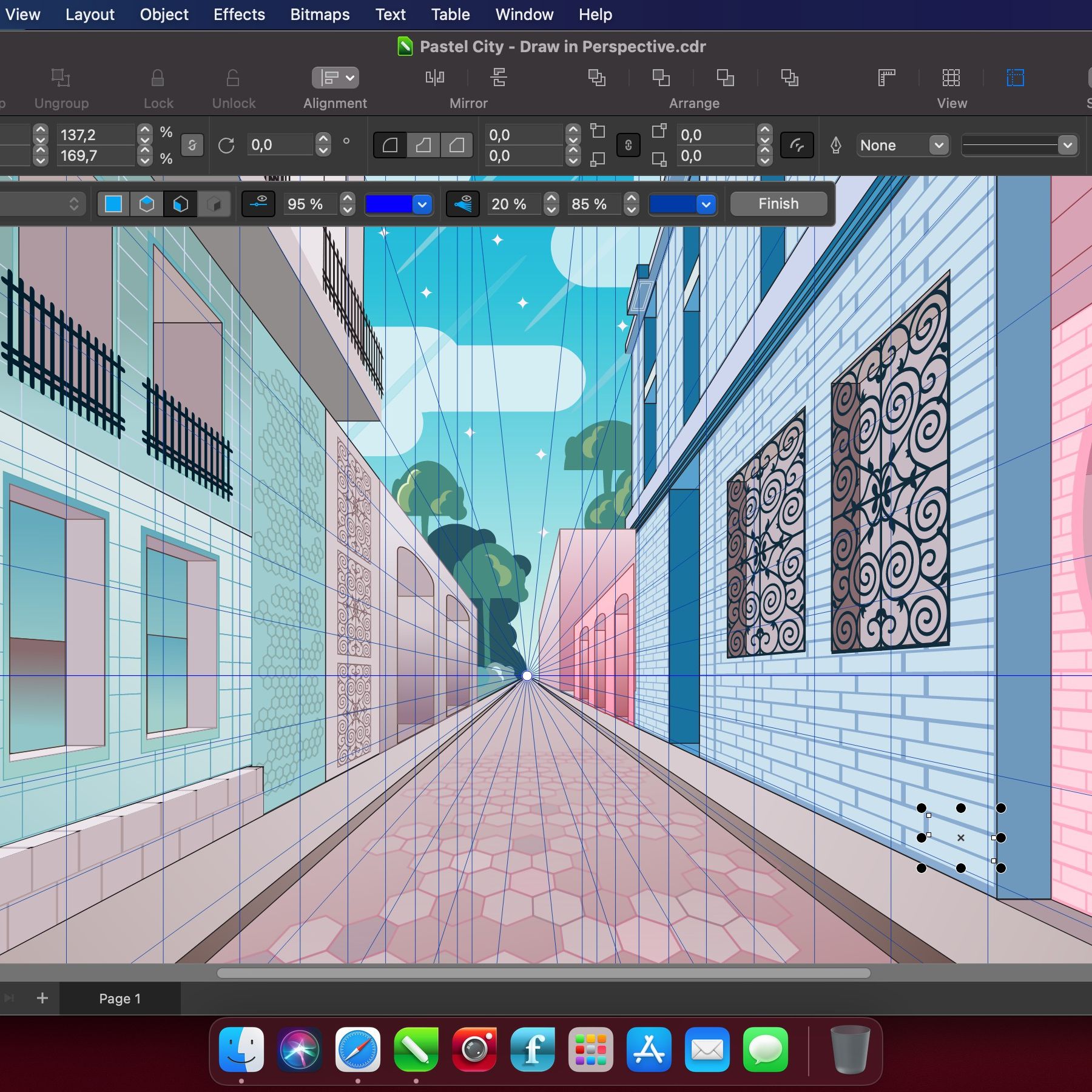Click the Mirror horizontally icon

[435, 78]
